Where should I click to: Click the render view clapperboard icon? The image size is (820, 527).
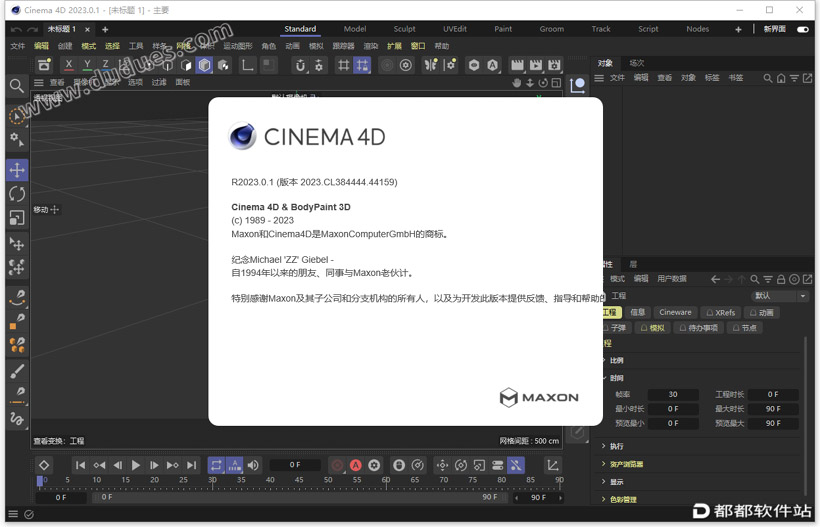tap(517, 65)
